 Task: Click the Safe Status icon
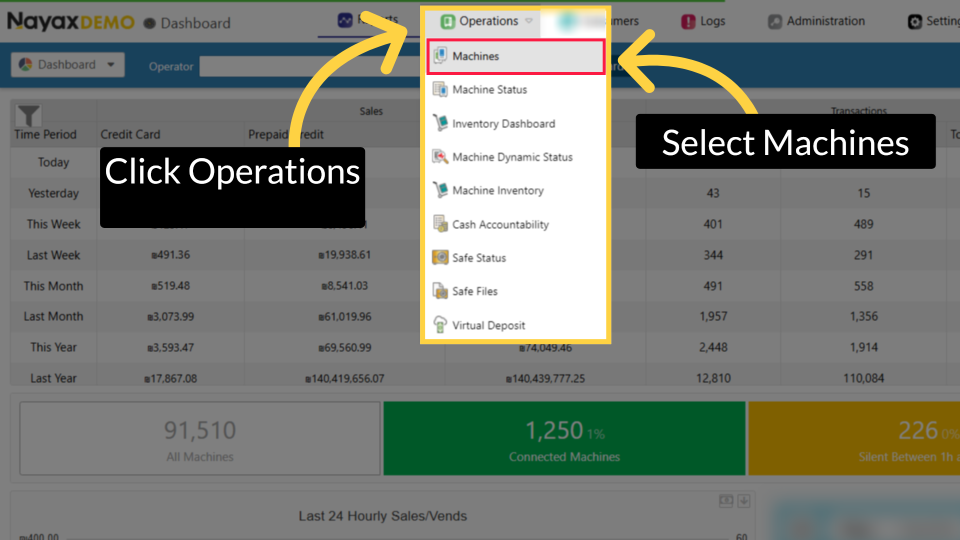click(440, 258)
